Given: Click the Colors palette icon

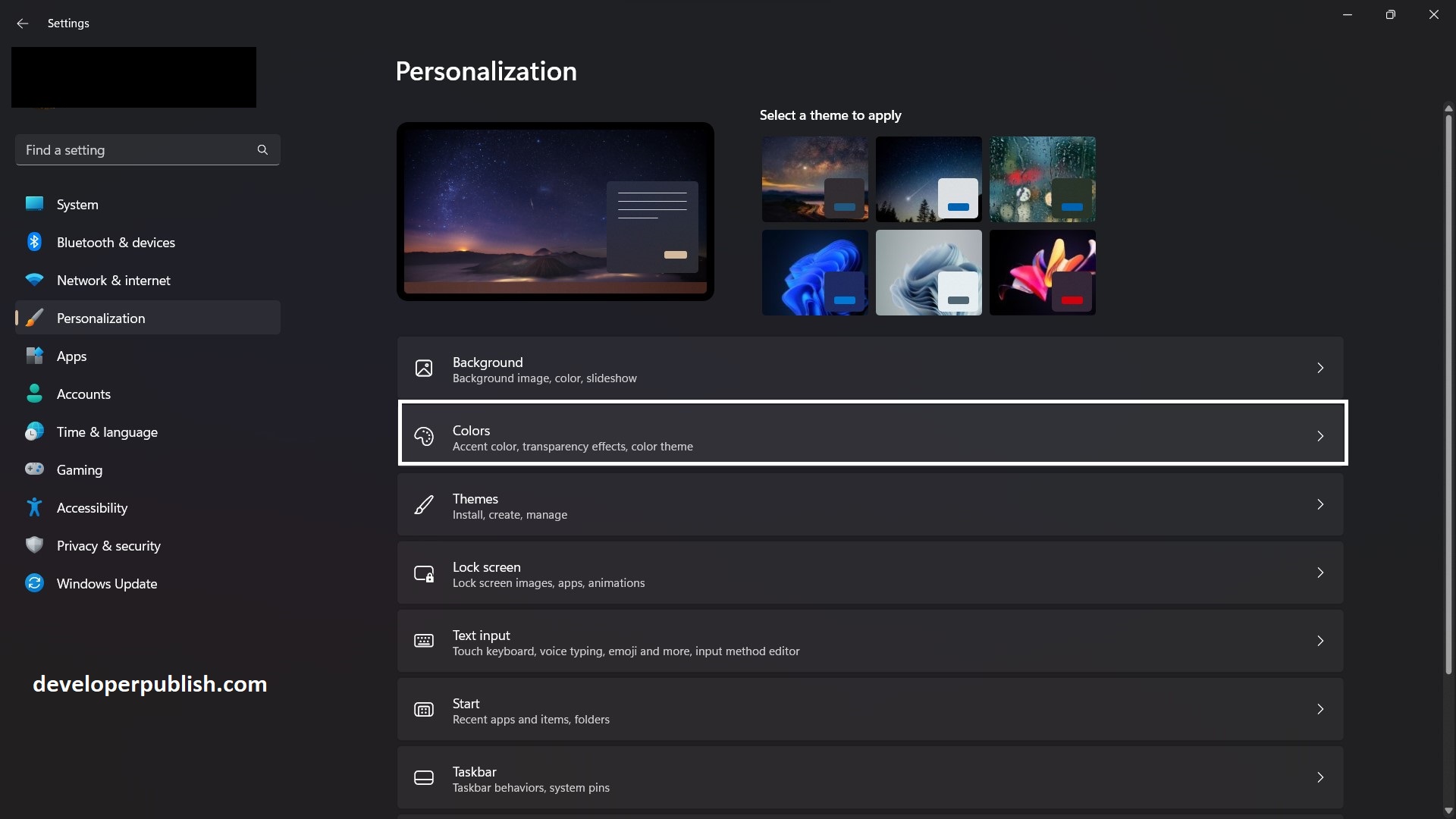Looking at the screenshot, I should tap(424, 437).
